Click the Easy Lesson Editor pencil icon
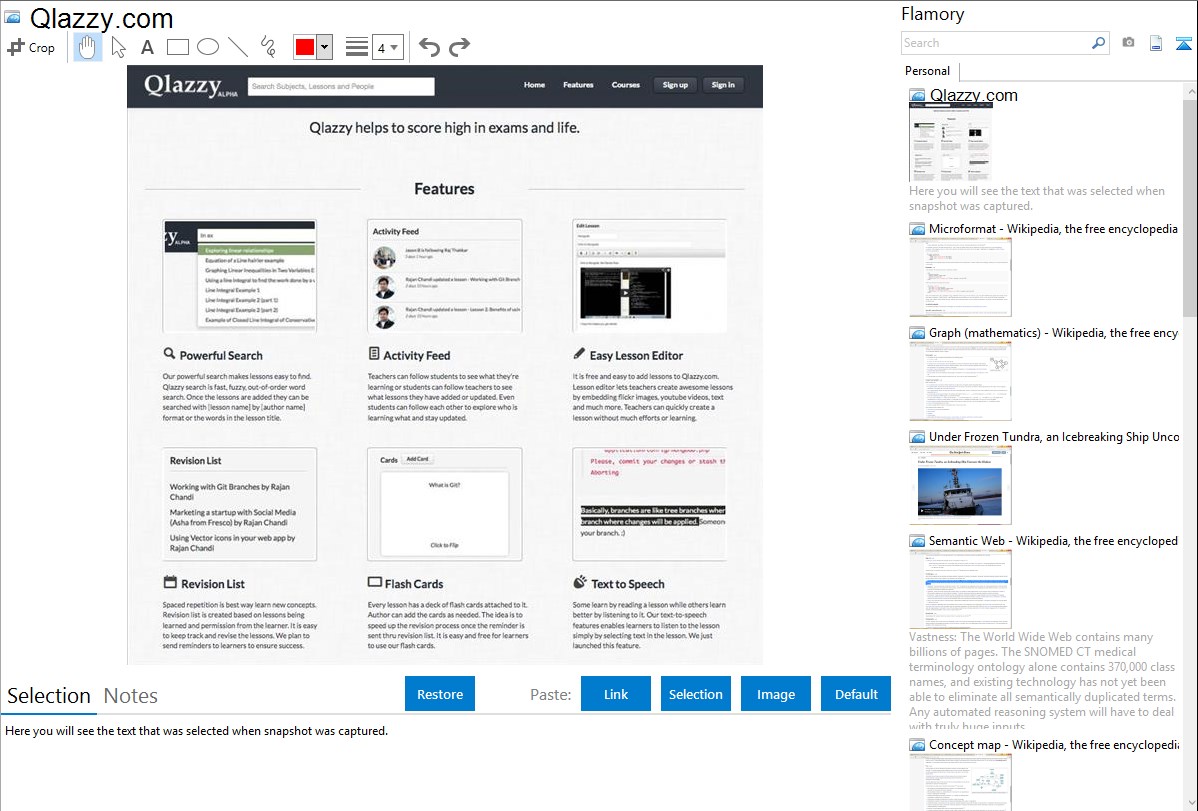The height and width of the screenshot is (811, 1198). click(579, 353)
